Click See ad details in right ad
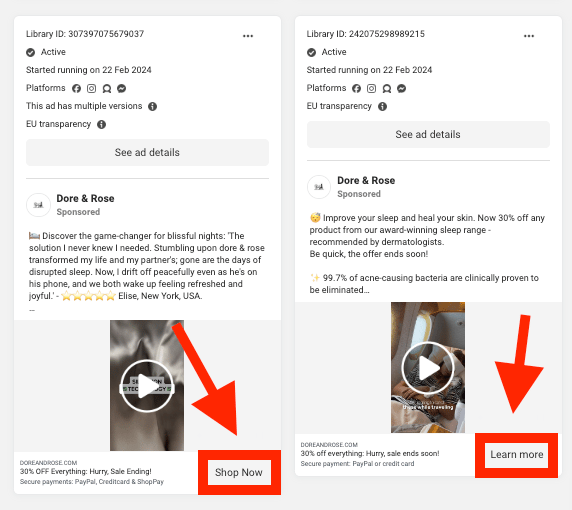572x510 pixels. click(428, 135)
